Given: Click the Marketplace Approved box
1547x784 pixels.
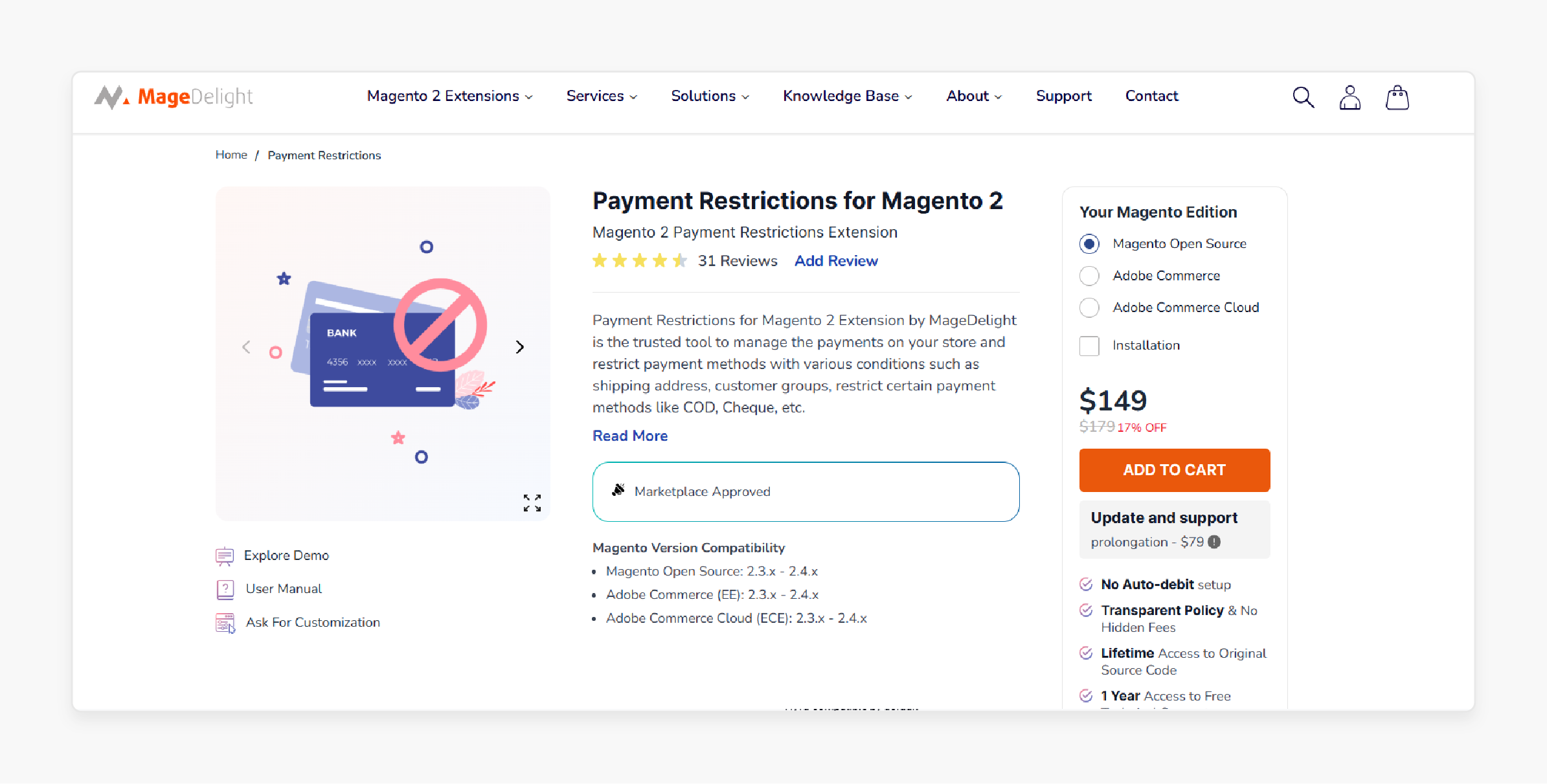Looking at the screenshot, I should [x=806, y=491].
